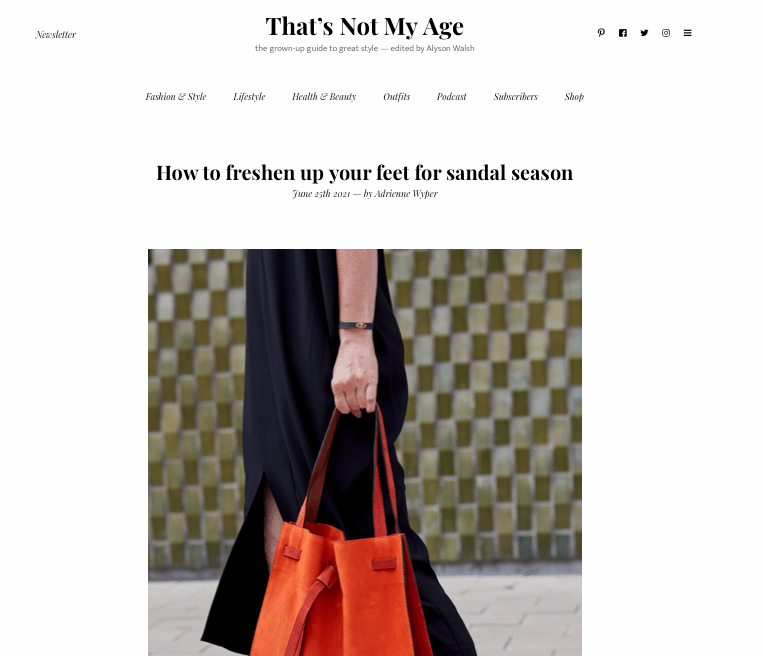Open the orange suede bag photo

click(364, 453)
